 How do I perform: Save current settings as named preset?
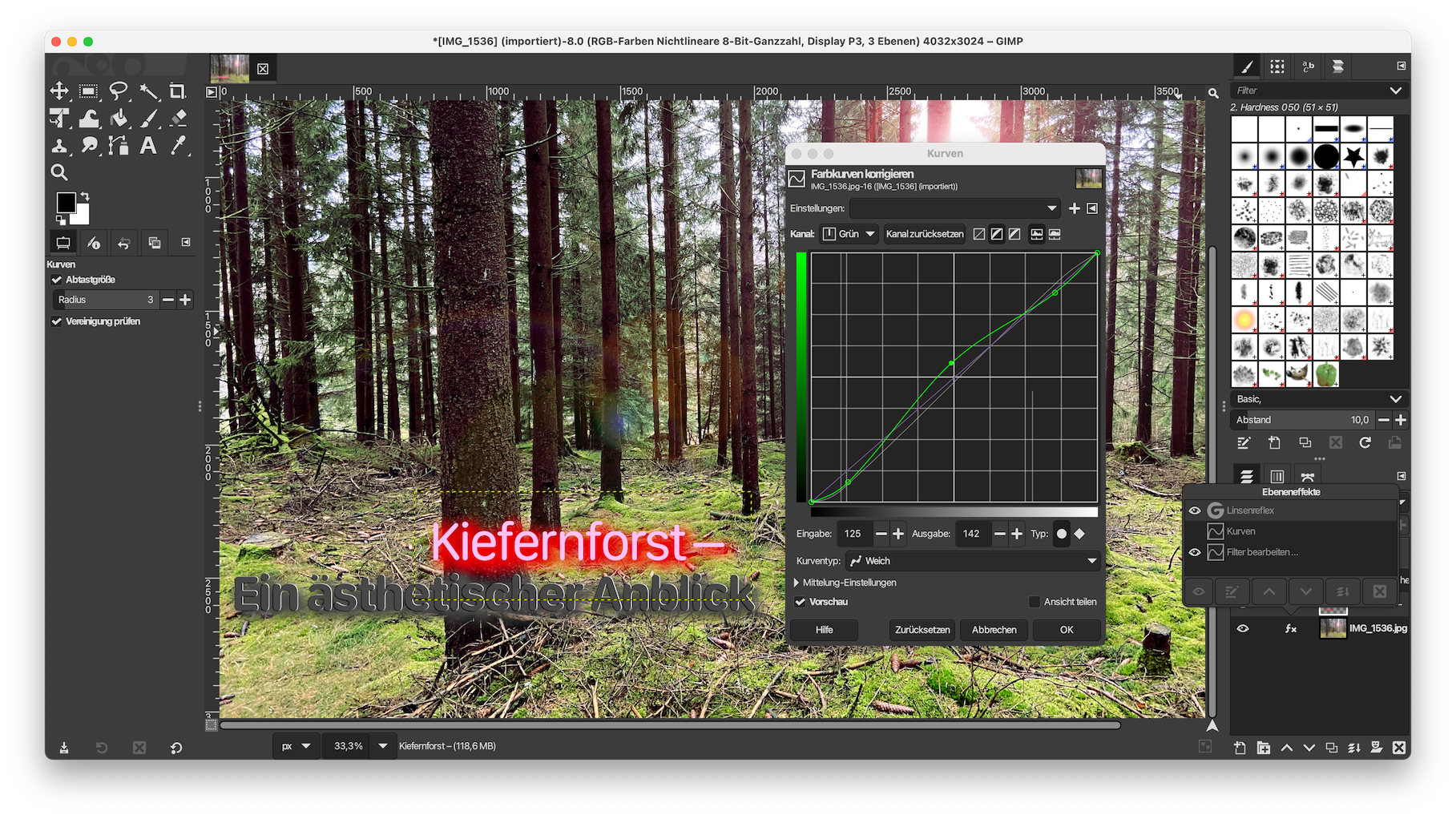pyautogui.click(x=1075, y=208)
